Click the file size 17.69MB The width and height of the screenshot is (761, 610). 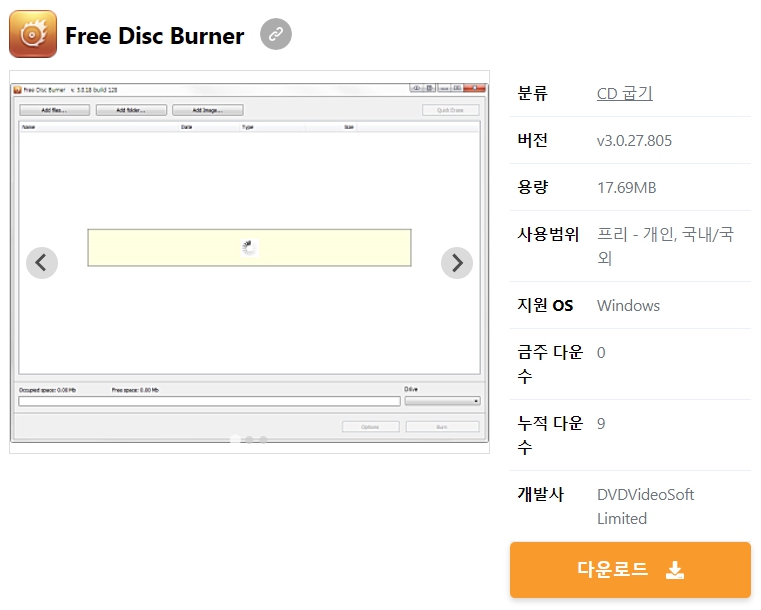pyautogui.click(x=627, y=187)
